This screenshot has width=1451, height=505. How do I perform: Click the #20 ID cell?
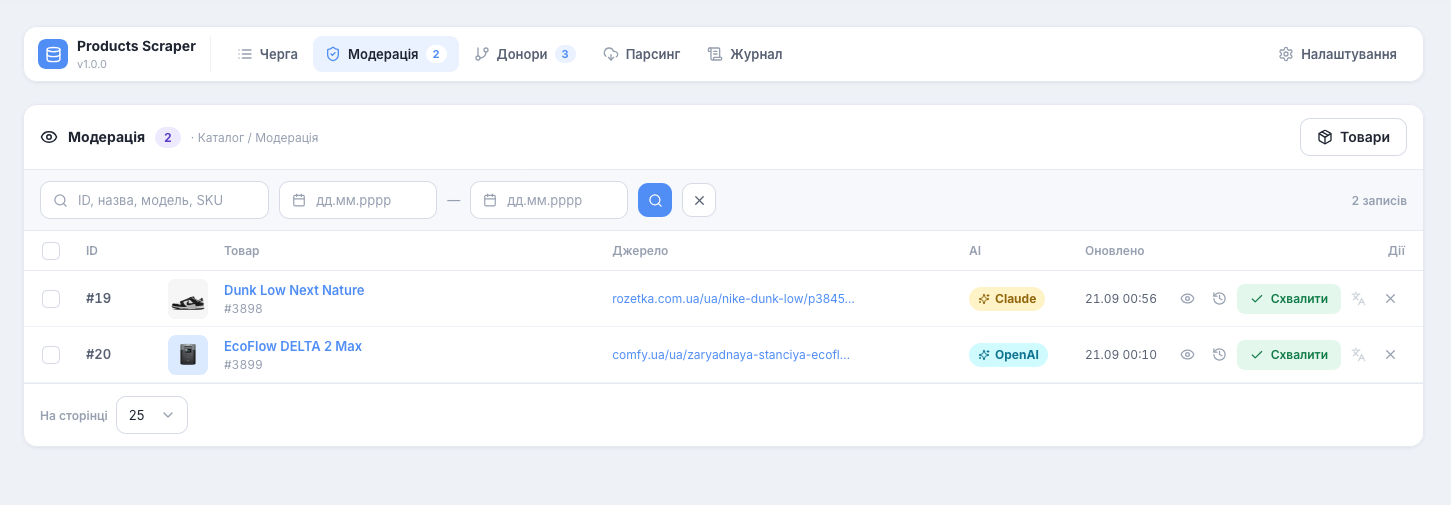pyautogui.click(x=98, y=355)
